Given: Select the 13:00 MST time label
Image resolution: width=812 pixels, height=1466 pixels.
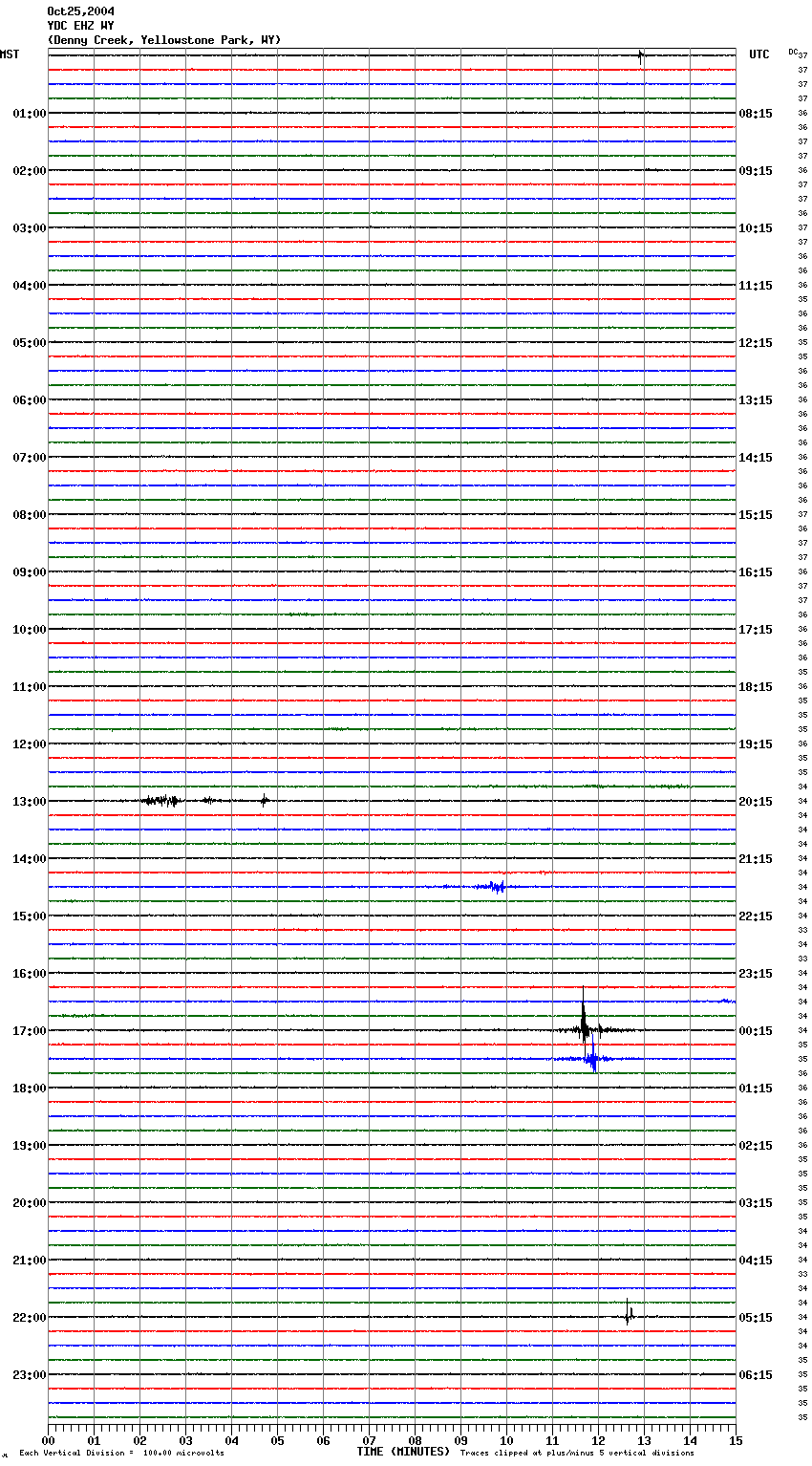Looking at the screenshot, I should tap(30, 802).
